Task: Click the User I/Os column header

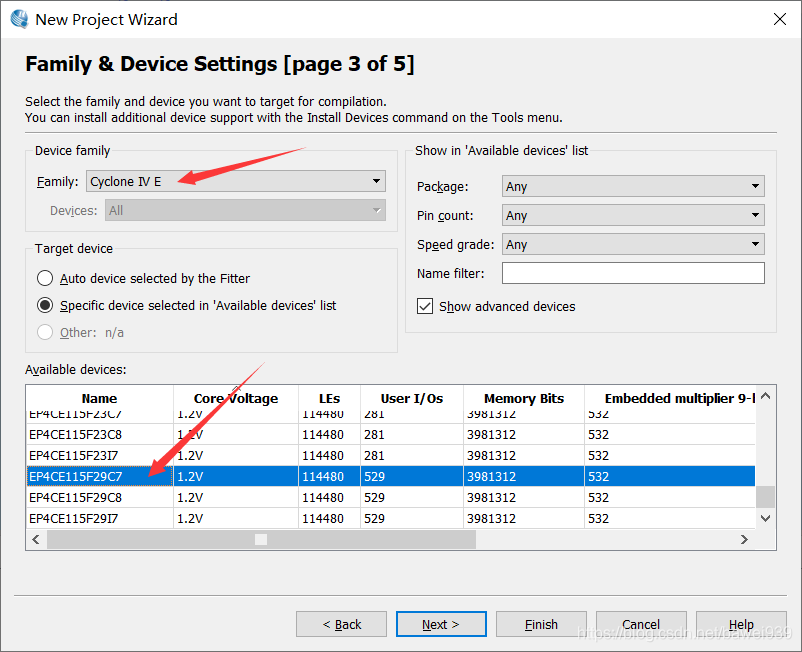Action: pos(412,398)
